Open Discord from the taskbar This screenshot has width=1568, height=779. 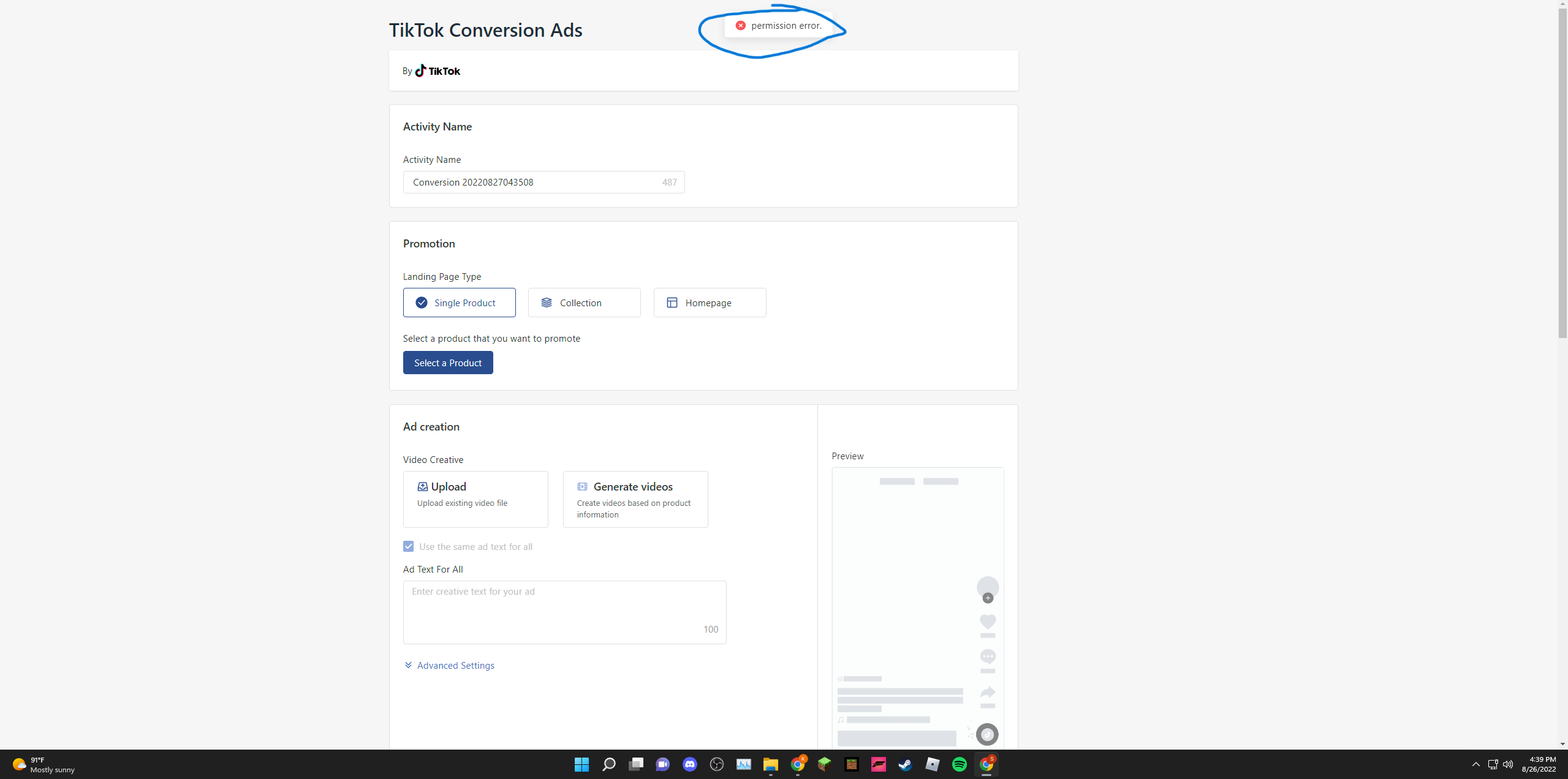(689, 764)
